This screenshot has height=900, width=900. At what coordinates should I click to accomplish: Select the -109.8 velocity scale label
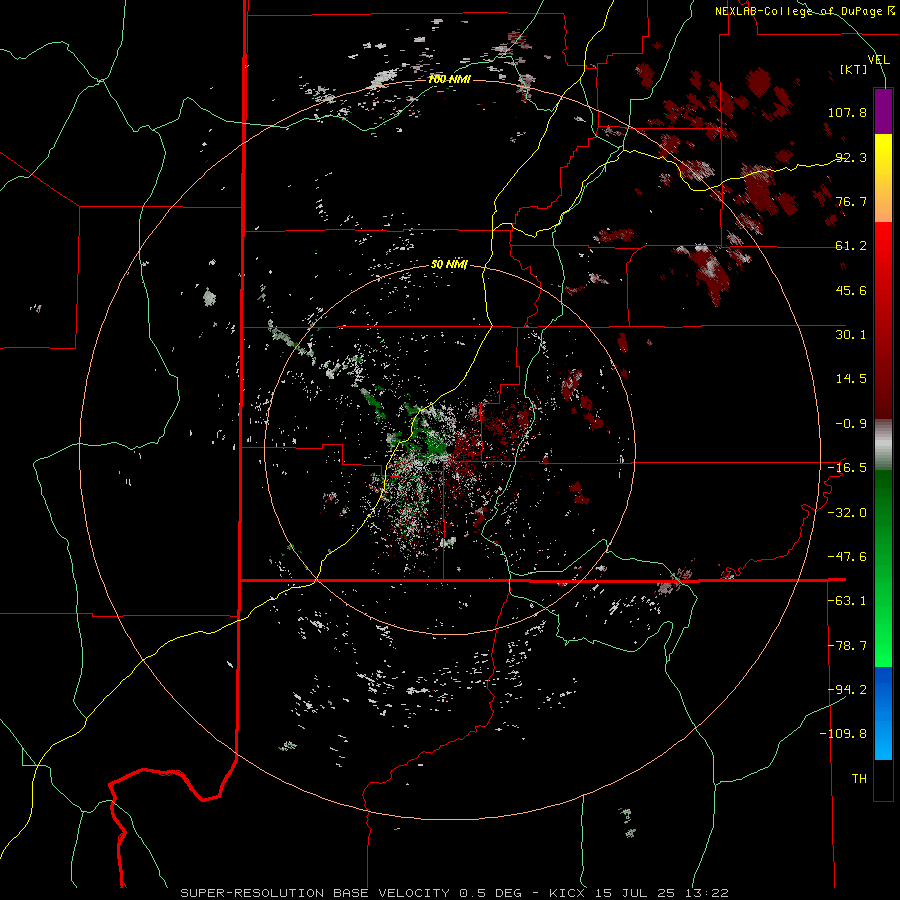click(x=843, y=734)
